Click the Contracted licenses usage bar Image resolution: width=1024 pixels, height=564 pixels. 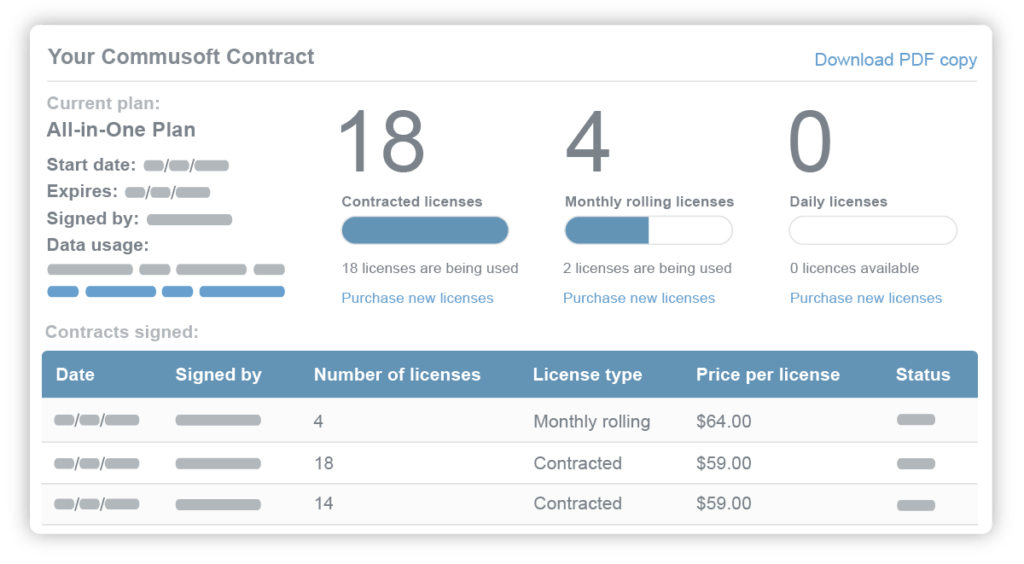[x=425, y=231]
